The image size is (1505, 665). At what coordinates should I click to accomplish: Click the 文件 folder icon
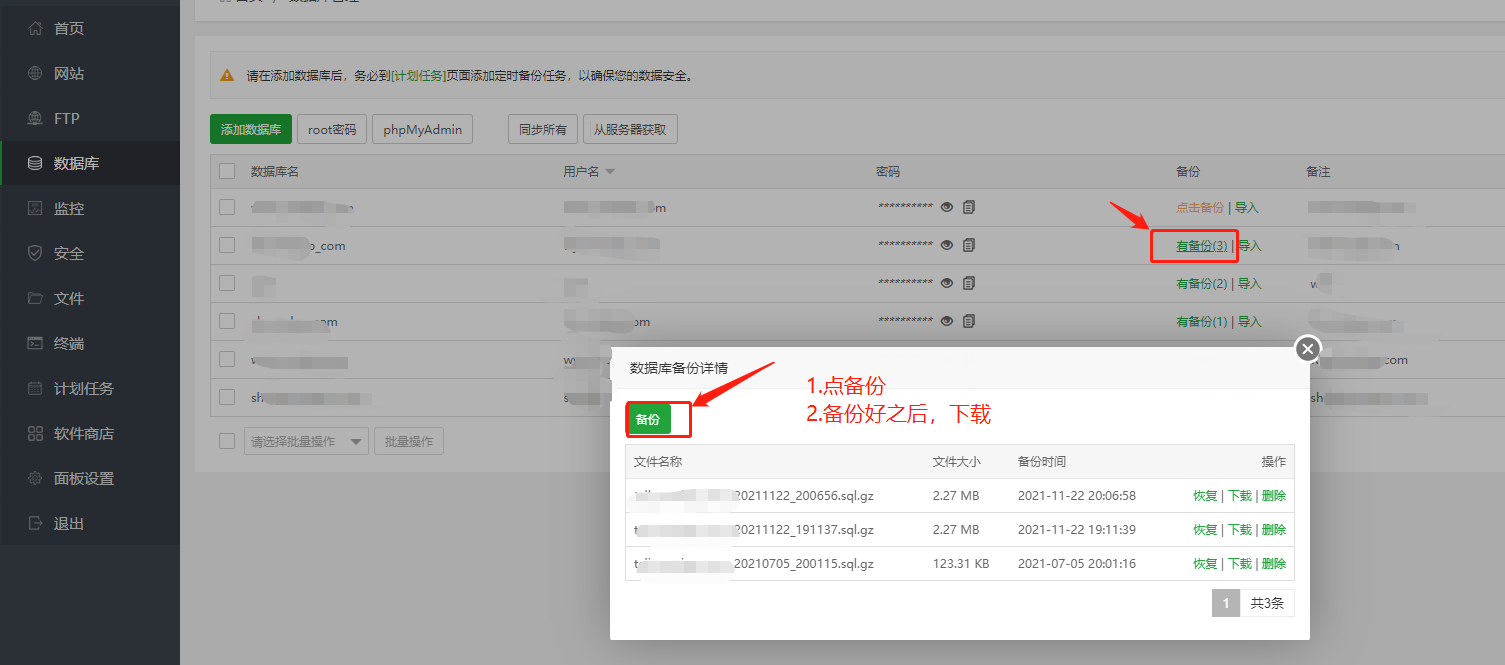36,298
